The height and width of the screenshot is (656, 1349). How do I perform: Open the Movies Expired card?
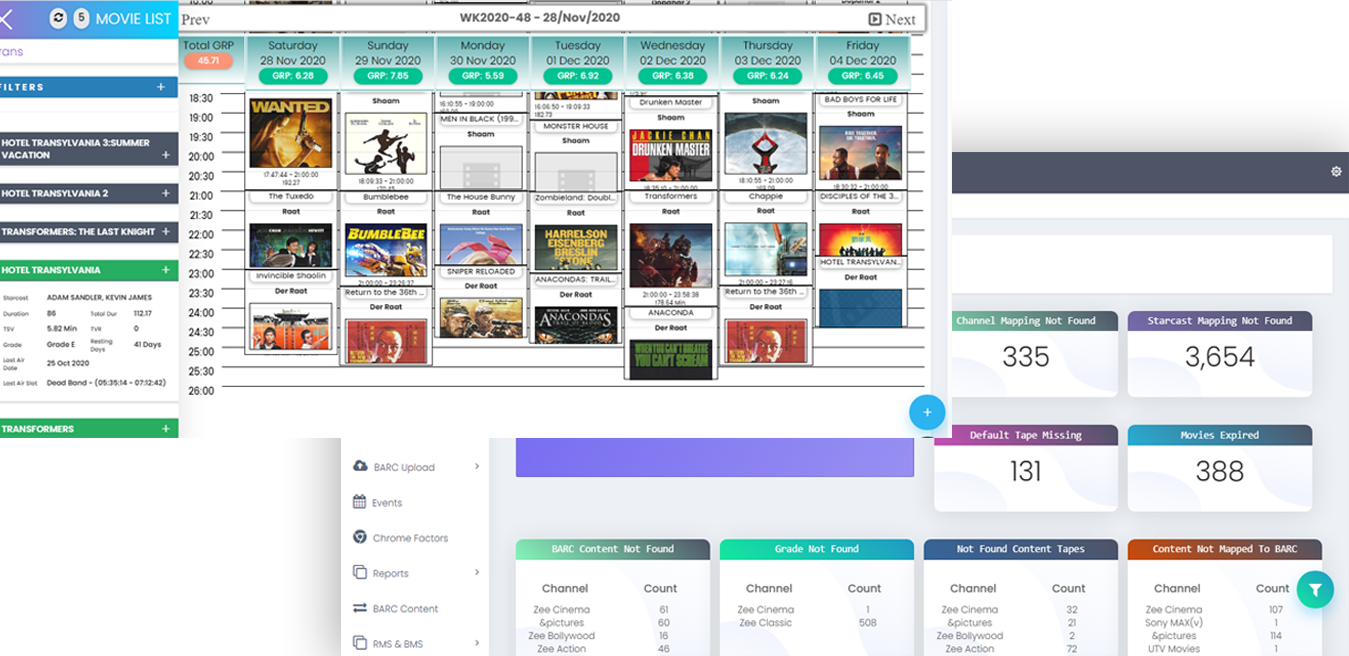[x=1219, y=468]
